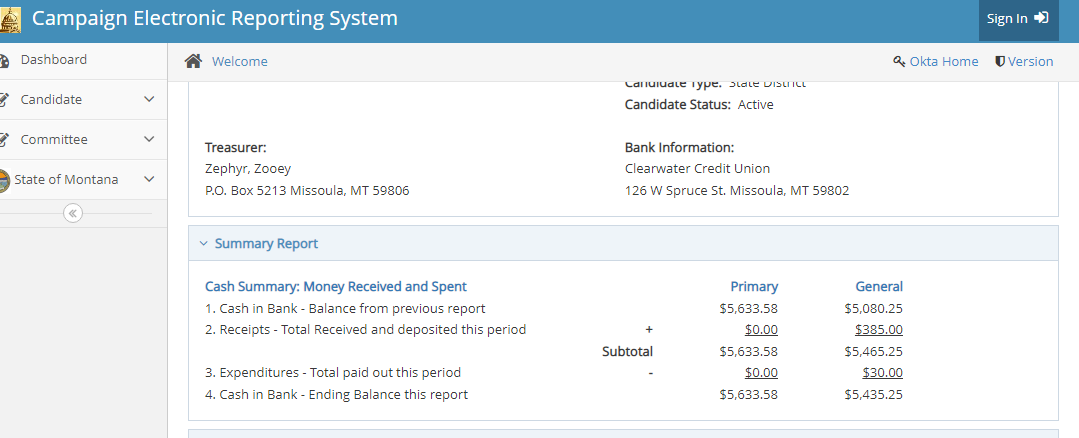
Task: Click the Treasurer: label
Action: point(235,147)
